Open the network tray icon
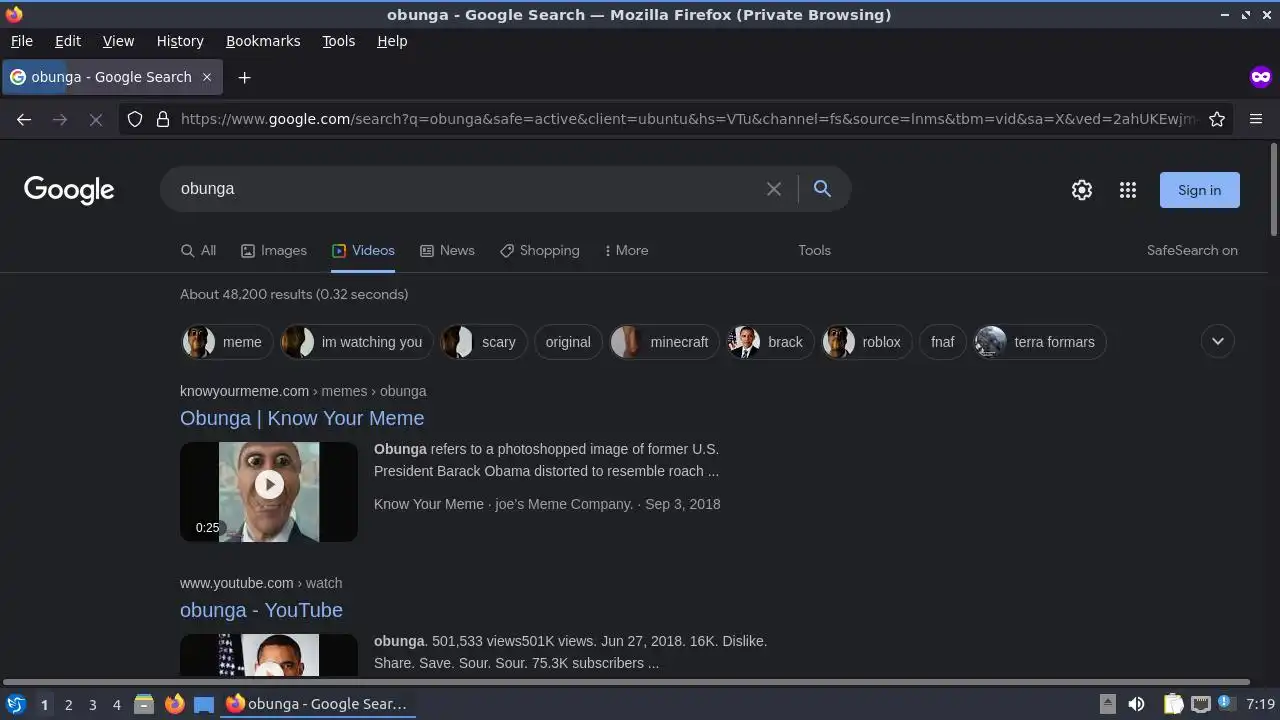The width and height of the screenshot is (1280, 720). (1201, 704)
